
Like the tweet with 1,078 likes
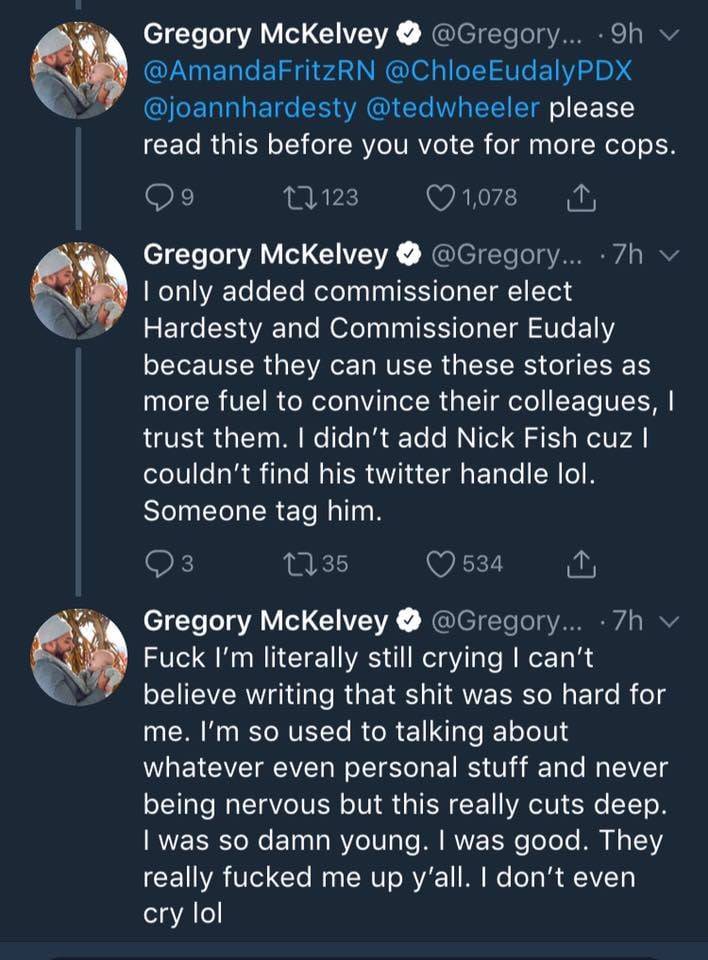pos(441,197)
